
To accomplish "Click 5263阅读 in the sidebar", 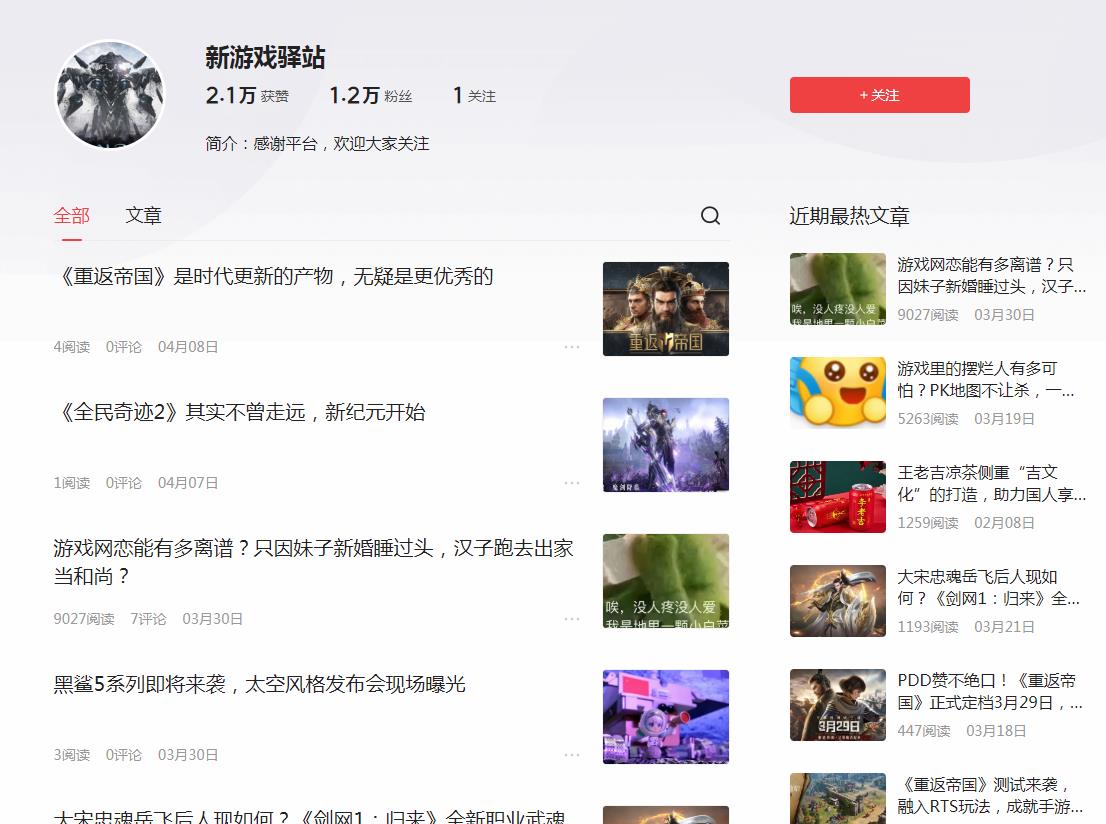I will 928,419.
